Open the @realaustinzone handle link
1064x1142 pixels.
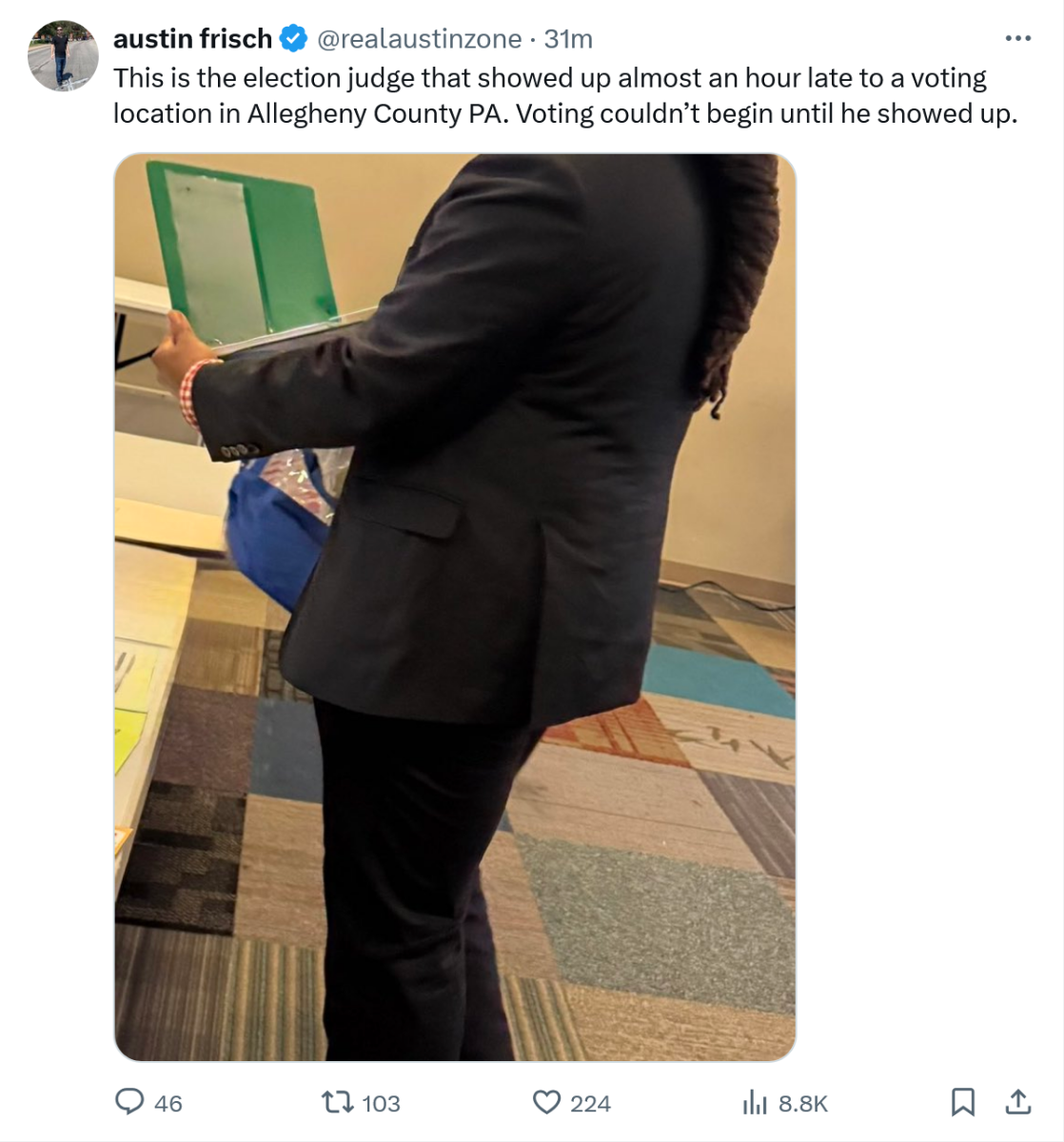(419, 38)
